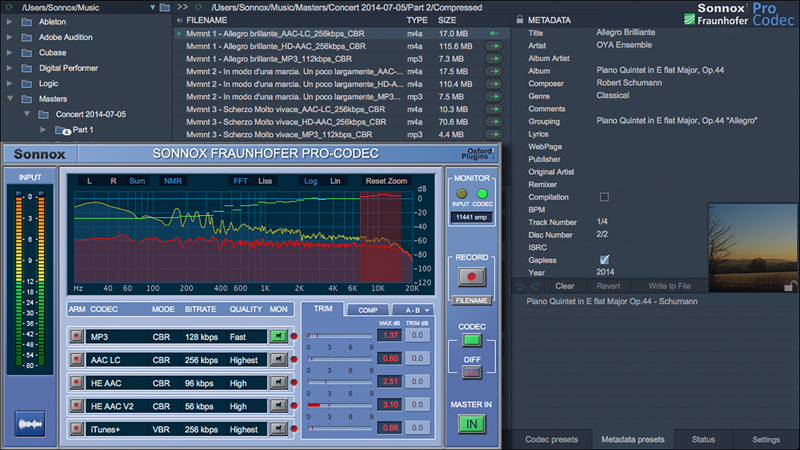Image resolution: width=800 pixels, height=450 pixels.
Task: Click the redo arrow in metadata toolbar
Action: pyautogui.click(x=535, y=286)
